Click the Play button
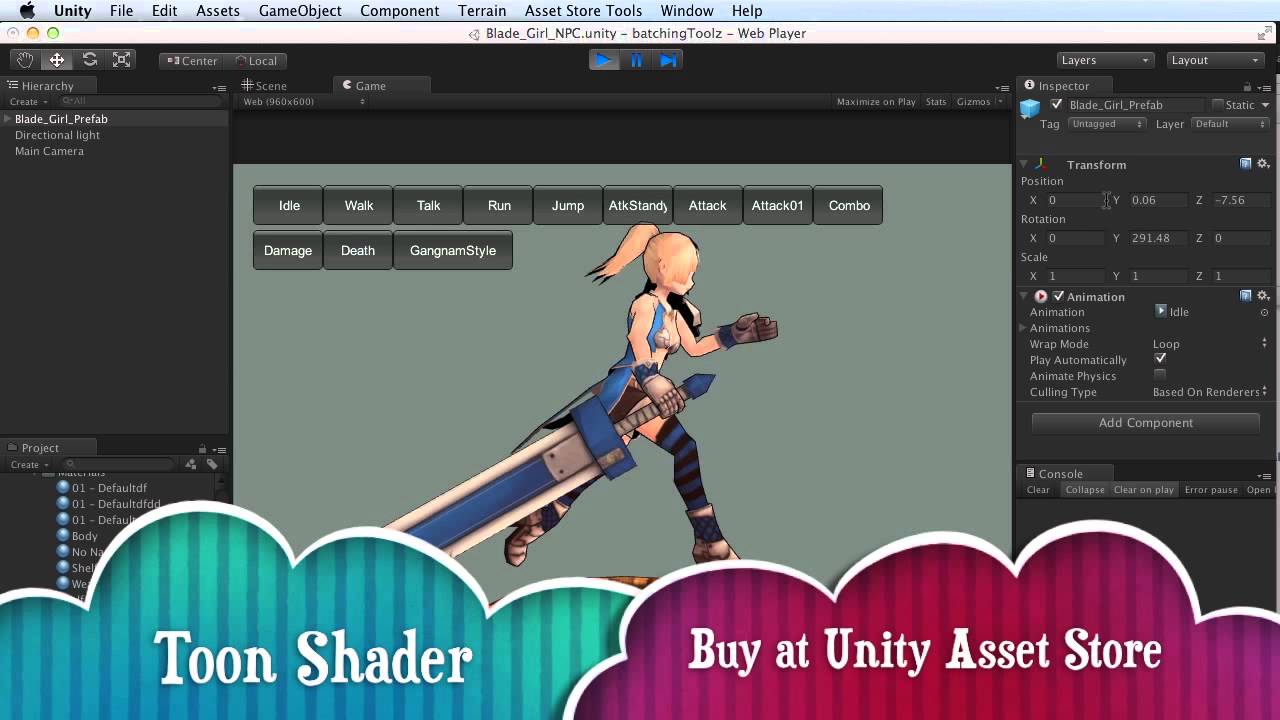The width and height of the screenshot is (1280, 720). pyautogui.click(x=604, y=60)
